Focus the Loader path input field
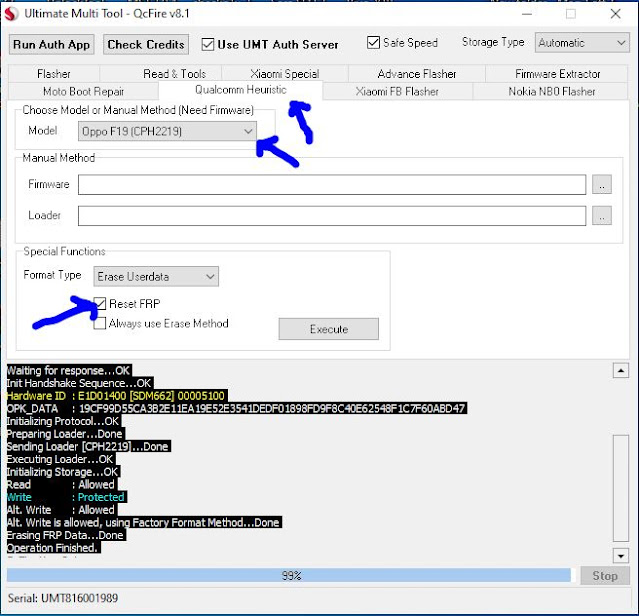Screen dimensions: 639x616 click(x=332, y=216)
